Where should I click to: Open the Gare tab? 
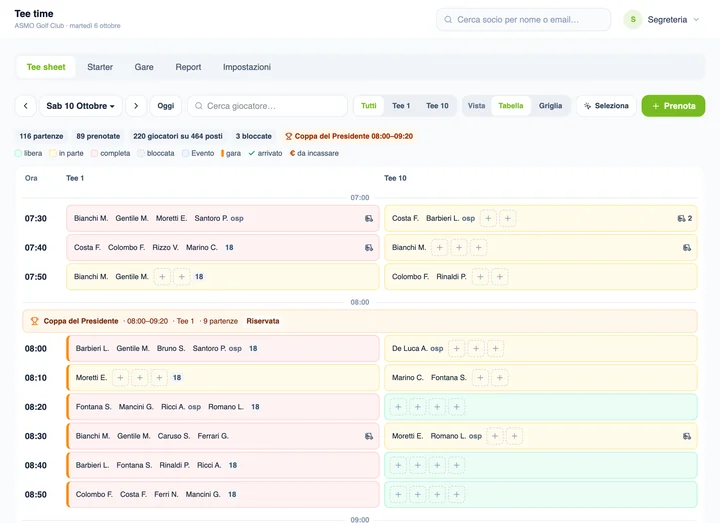(144, 67)
